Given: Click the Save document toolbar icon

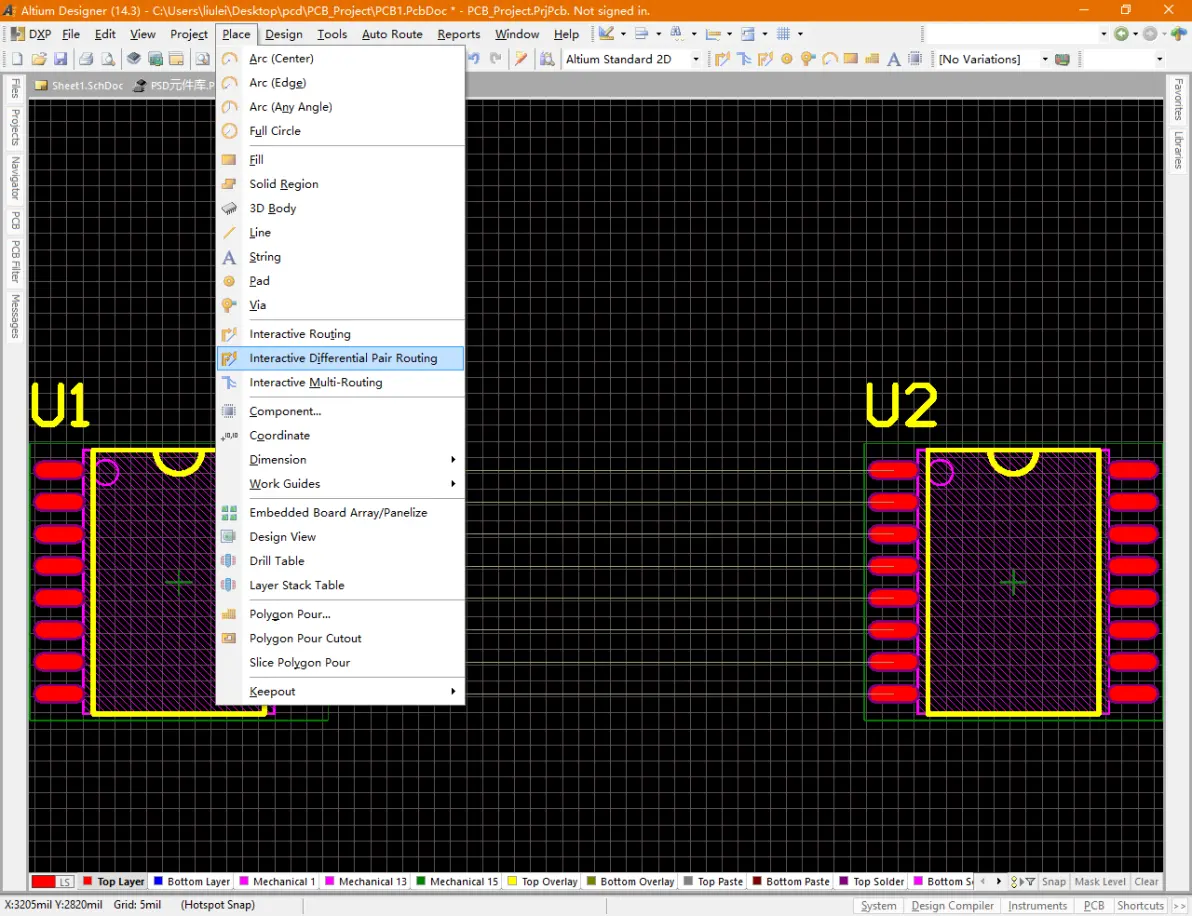Looking at the screenshot, I should point(61,59).
